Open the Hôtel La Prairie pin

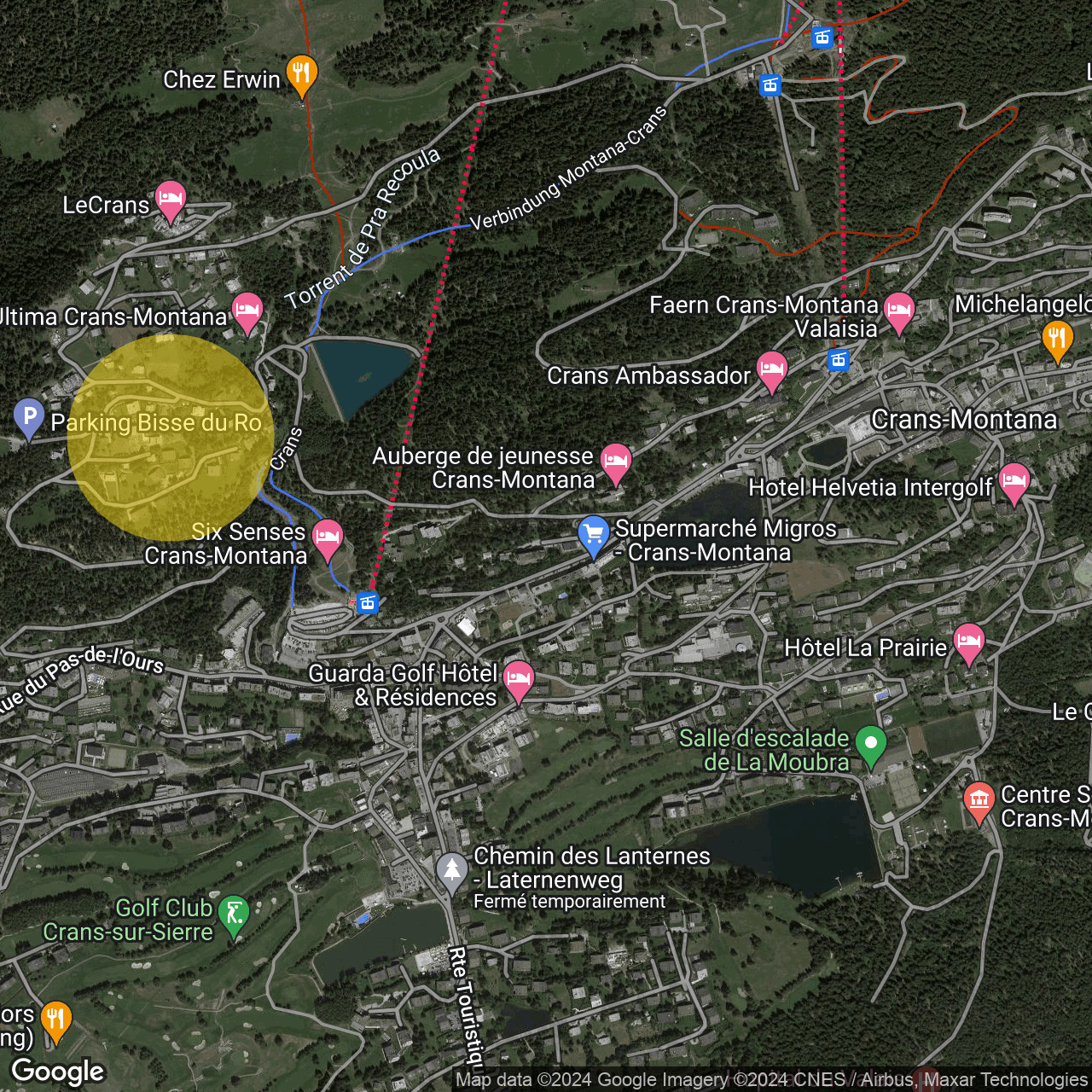point(968,642)
